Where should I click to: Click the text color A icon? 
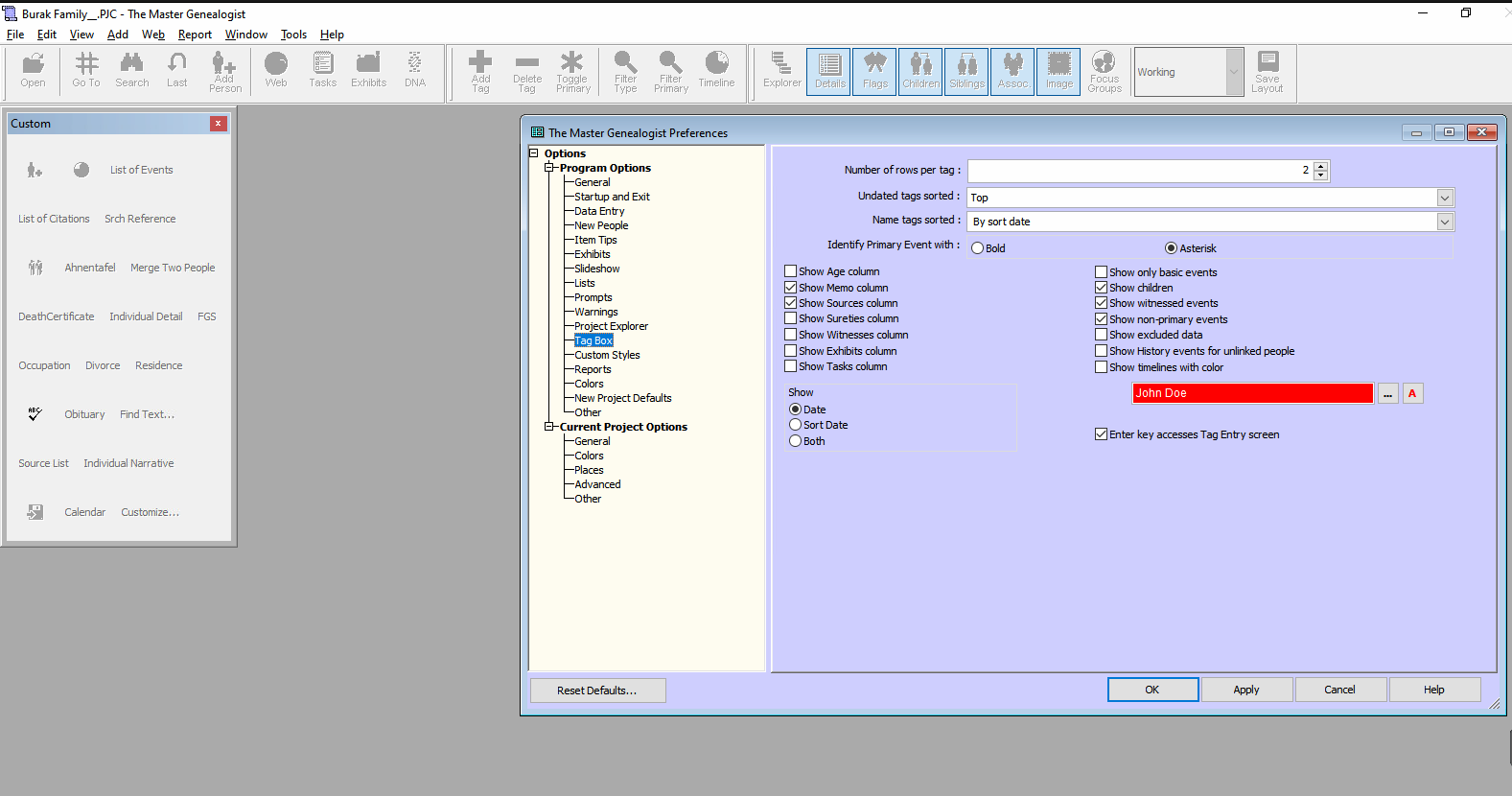click(1412, 393)
